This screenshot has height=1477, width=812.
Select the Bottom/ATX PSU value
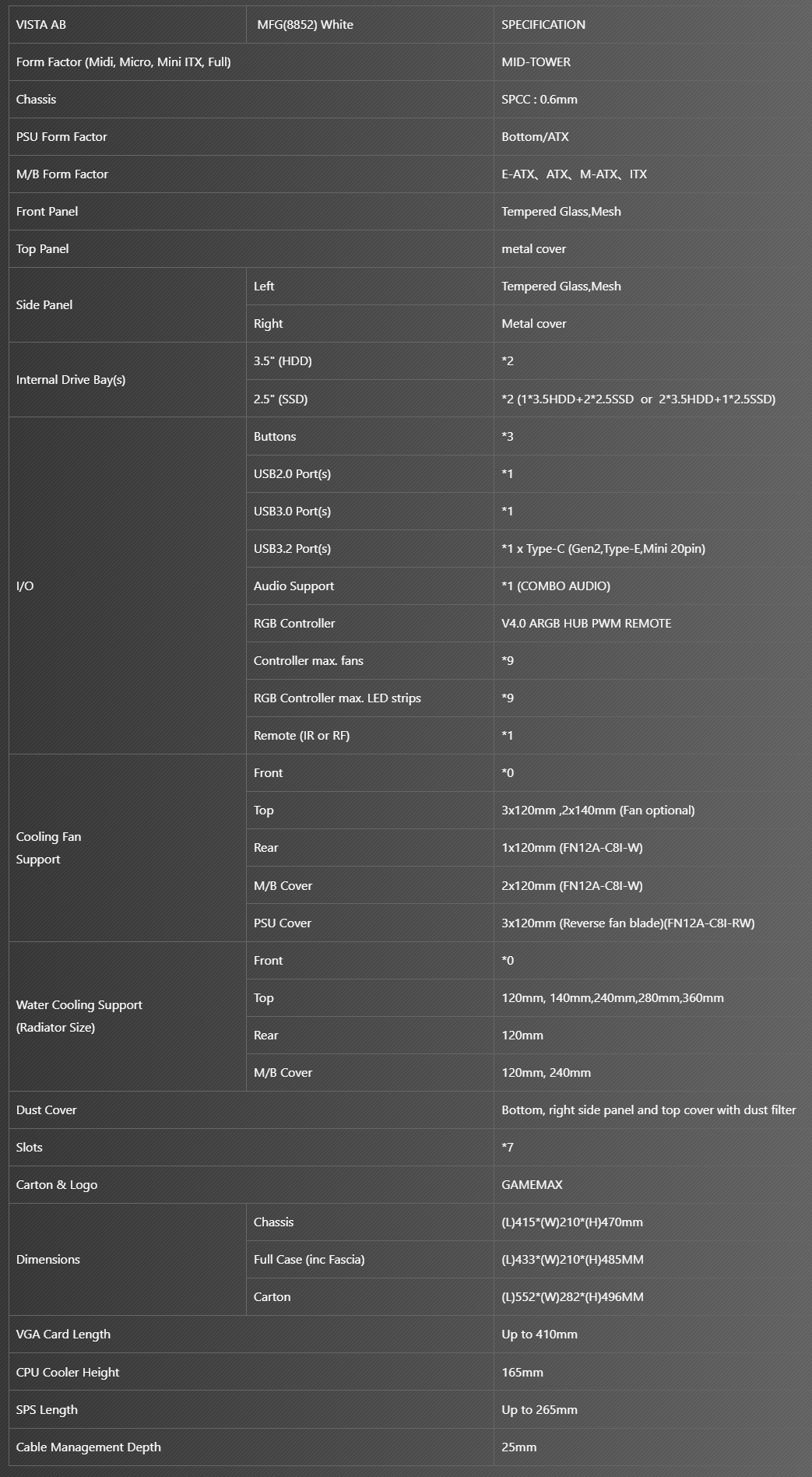click(535, 137)
